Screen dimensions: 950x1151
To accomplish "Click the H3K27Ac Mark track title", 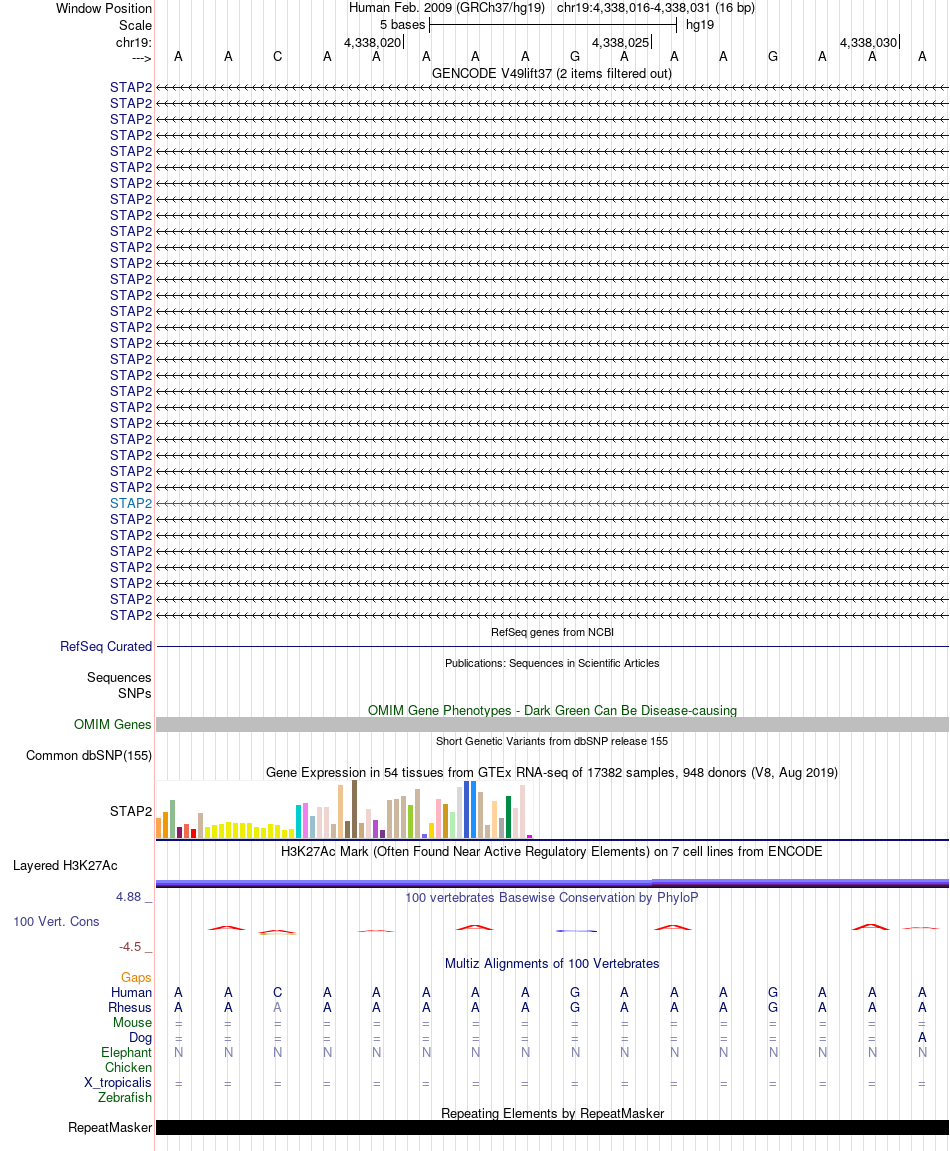I will pyautogui.click(x=552, y=852).
